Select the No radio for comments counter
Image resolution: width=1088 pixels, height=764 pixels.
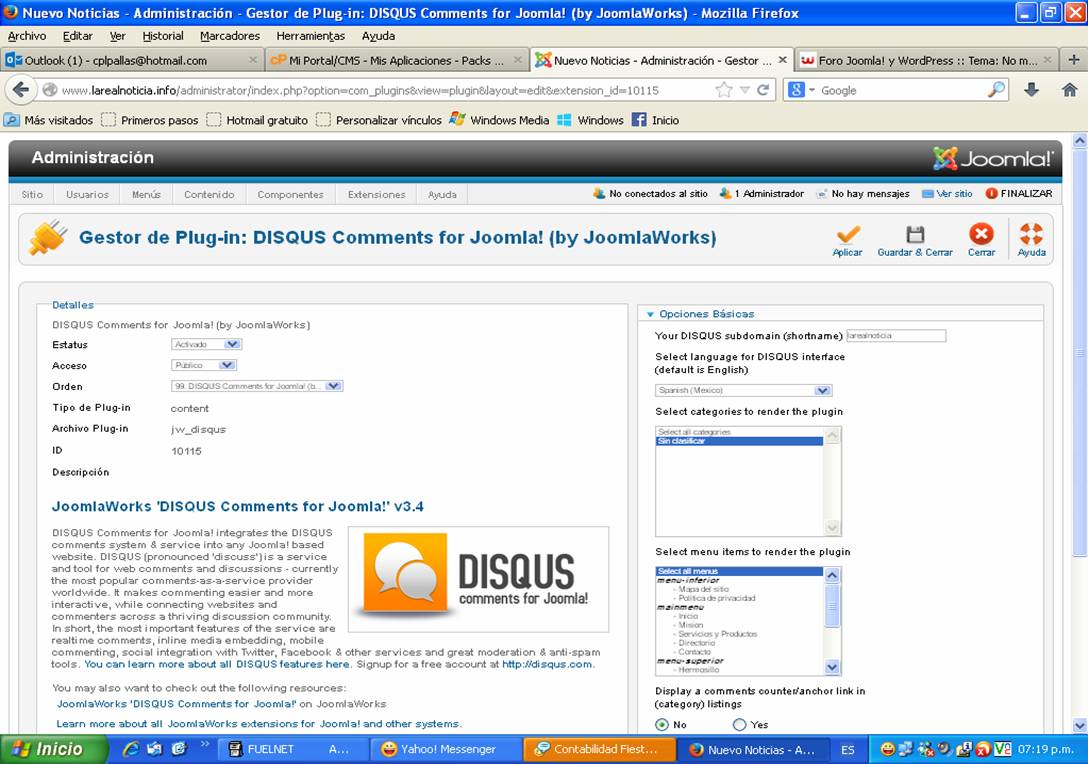(x=662, y=724)
